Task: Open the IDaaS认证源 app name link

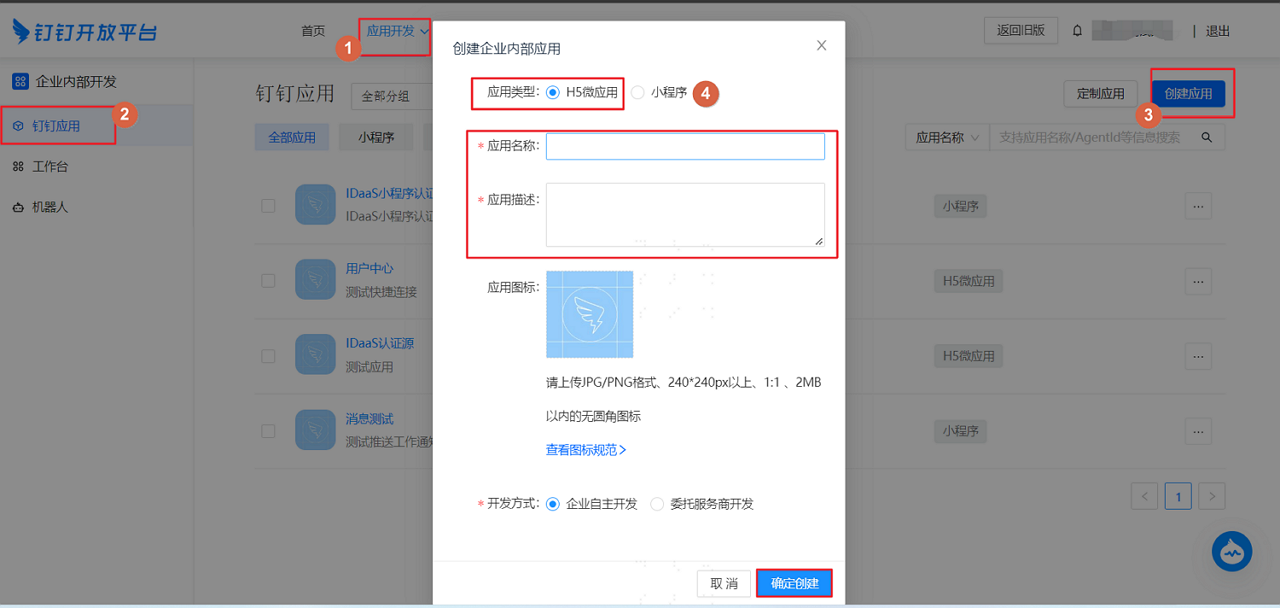Action: [380, 343]
